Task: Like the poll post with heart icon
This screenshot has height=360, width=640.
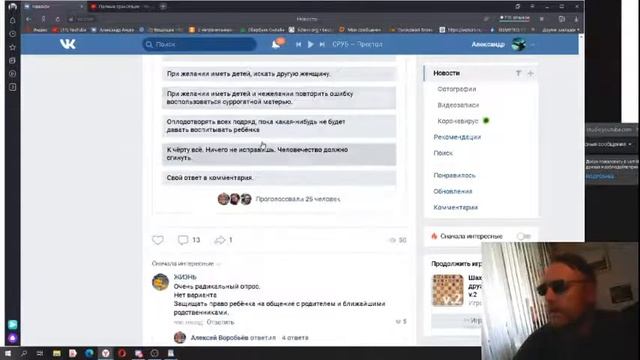Action: [158, 240]
